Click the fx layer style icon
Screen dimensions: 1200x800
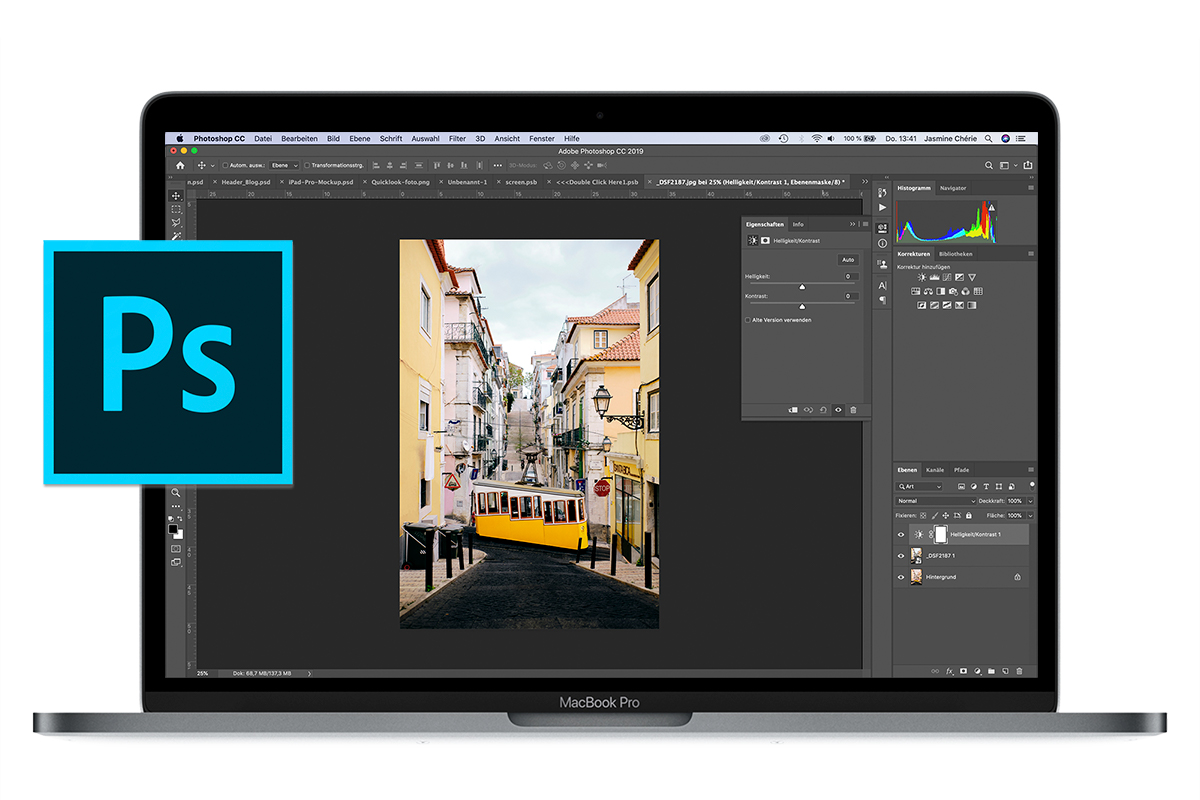coord(949,671)
